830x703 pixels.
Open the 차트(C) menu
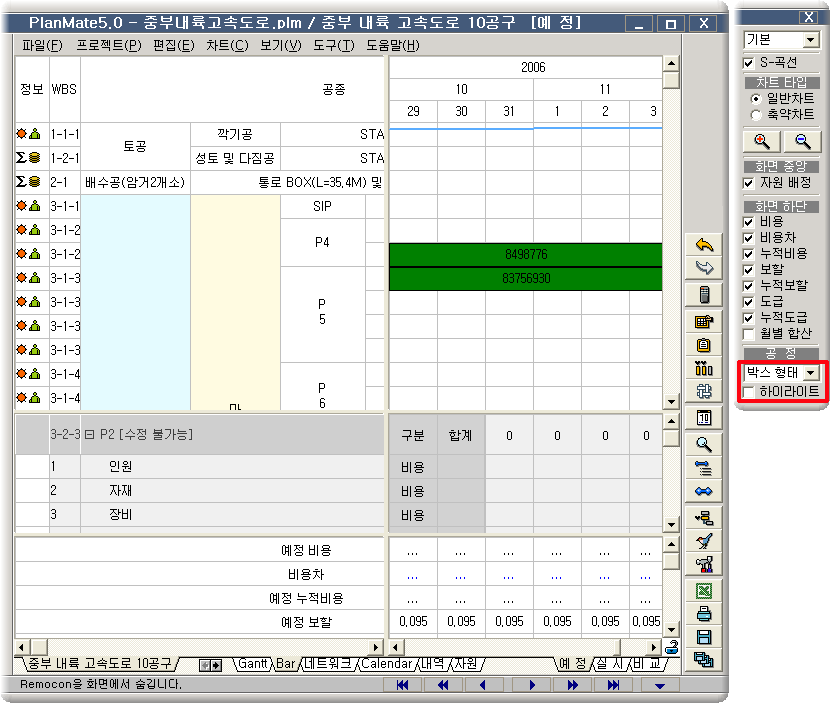227,45
